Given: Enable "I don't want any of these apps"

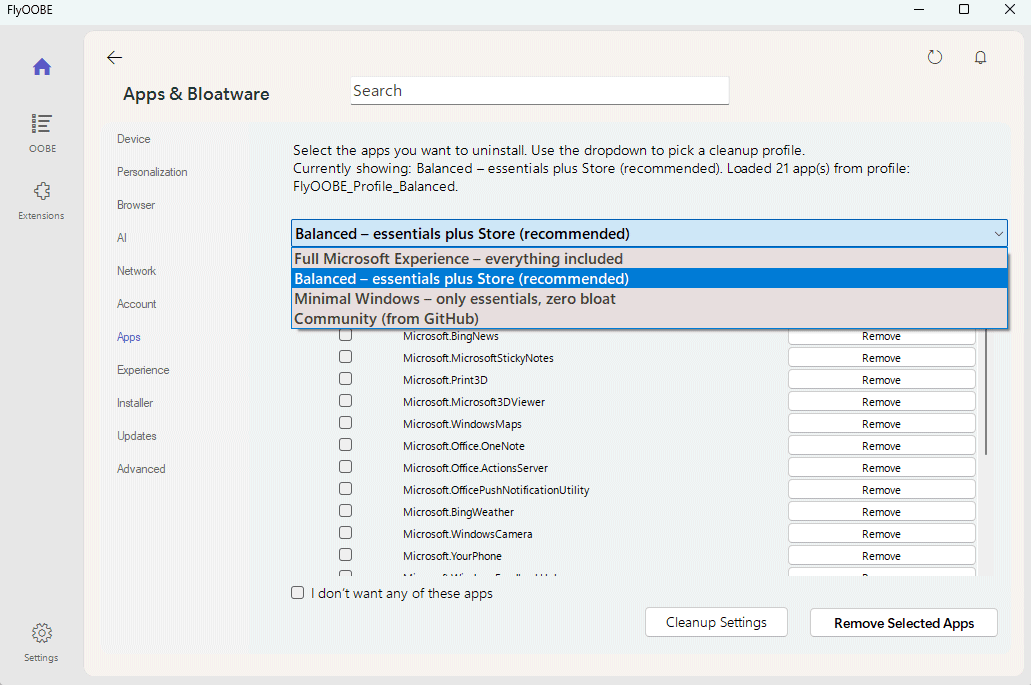Looking at the screenshot, I should (298, 593).
